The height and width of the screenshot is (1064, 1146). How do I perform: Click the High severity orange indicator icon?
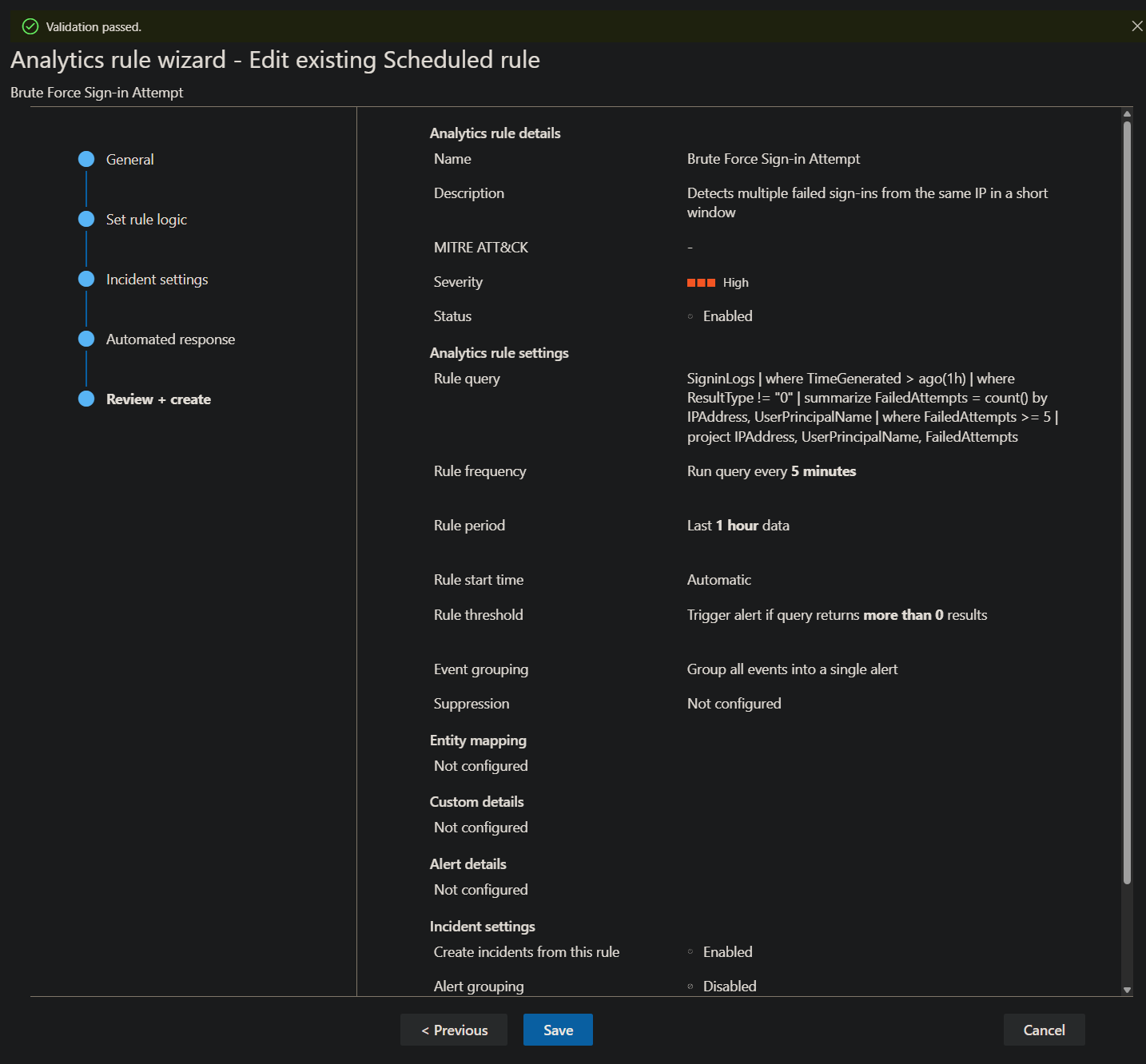pos(701,283)
